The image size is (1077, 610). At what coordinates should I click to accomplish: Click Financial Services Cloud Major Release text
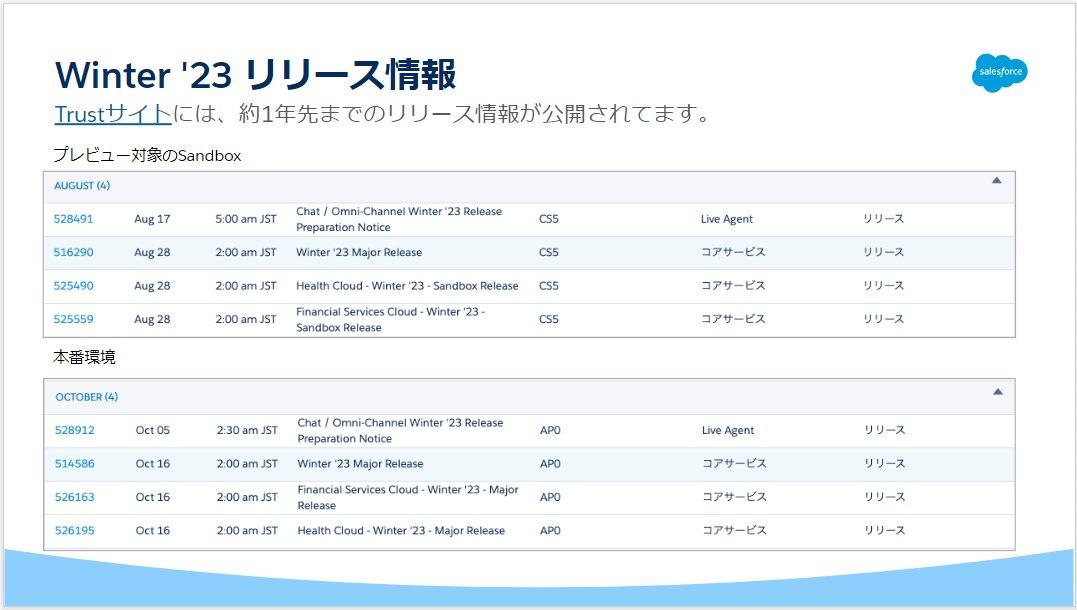[x=408, y=497]
